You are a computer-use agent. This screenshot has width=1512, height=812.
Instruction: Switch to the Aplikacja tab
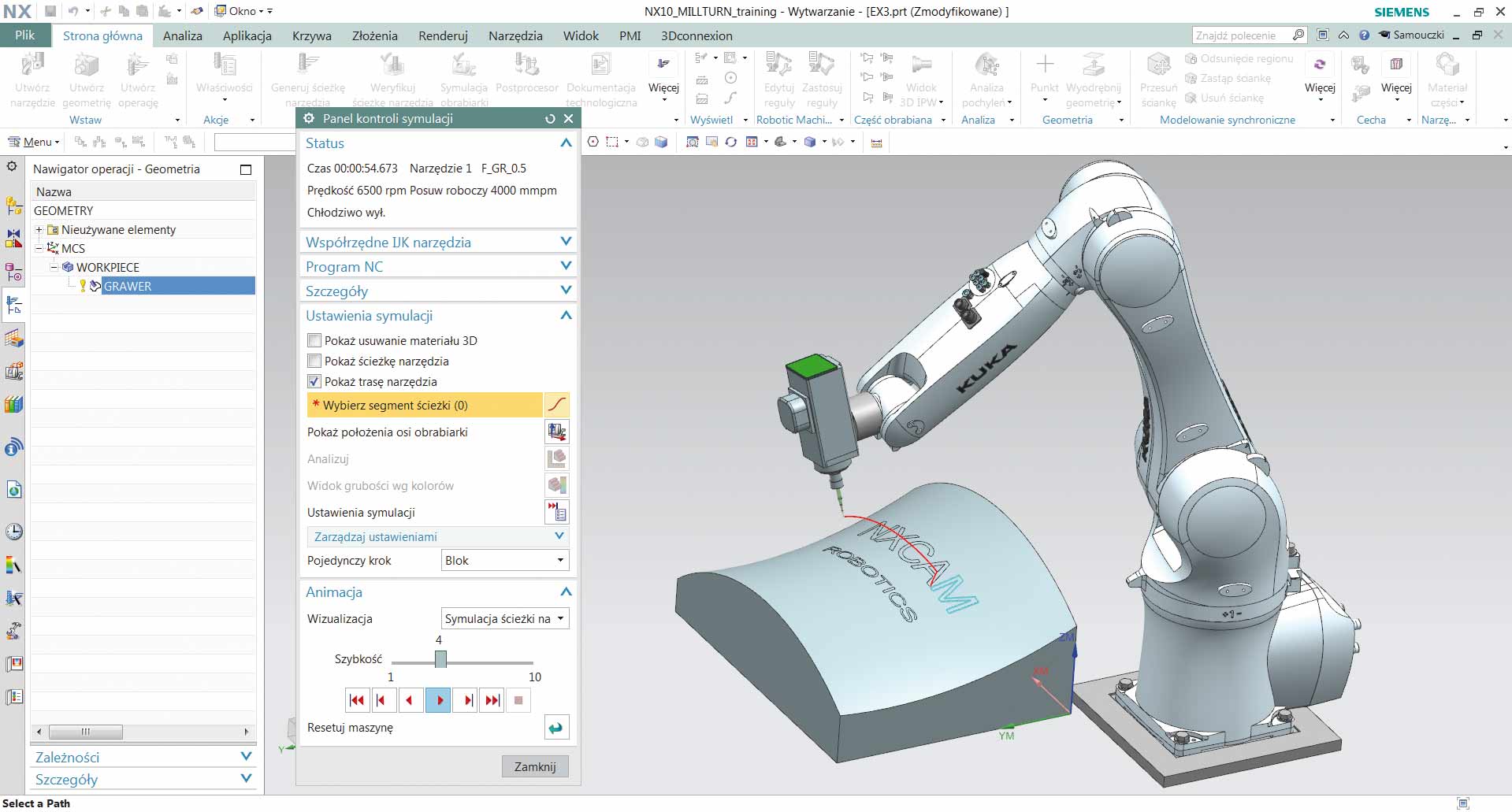[x=247, y=35]
